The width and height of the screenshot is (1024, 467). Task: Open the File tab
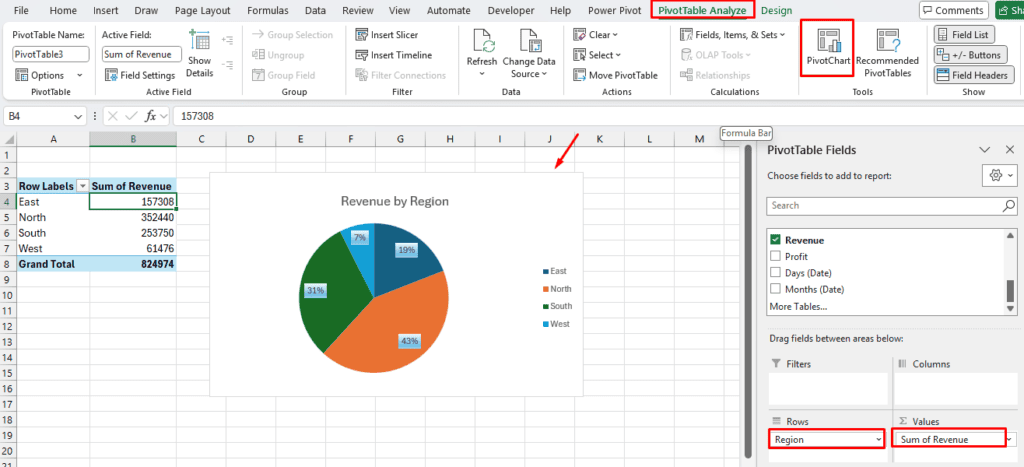tap(21, 10)
